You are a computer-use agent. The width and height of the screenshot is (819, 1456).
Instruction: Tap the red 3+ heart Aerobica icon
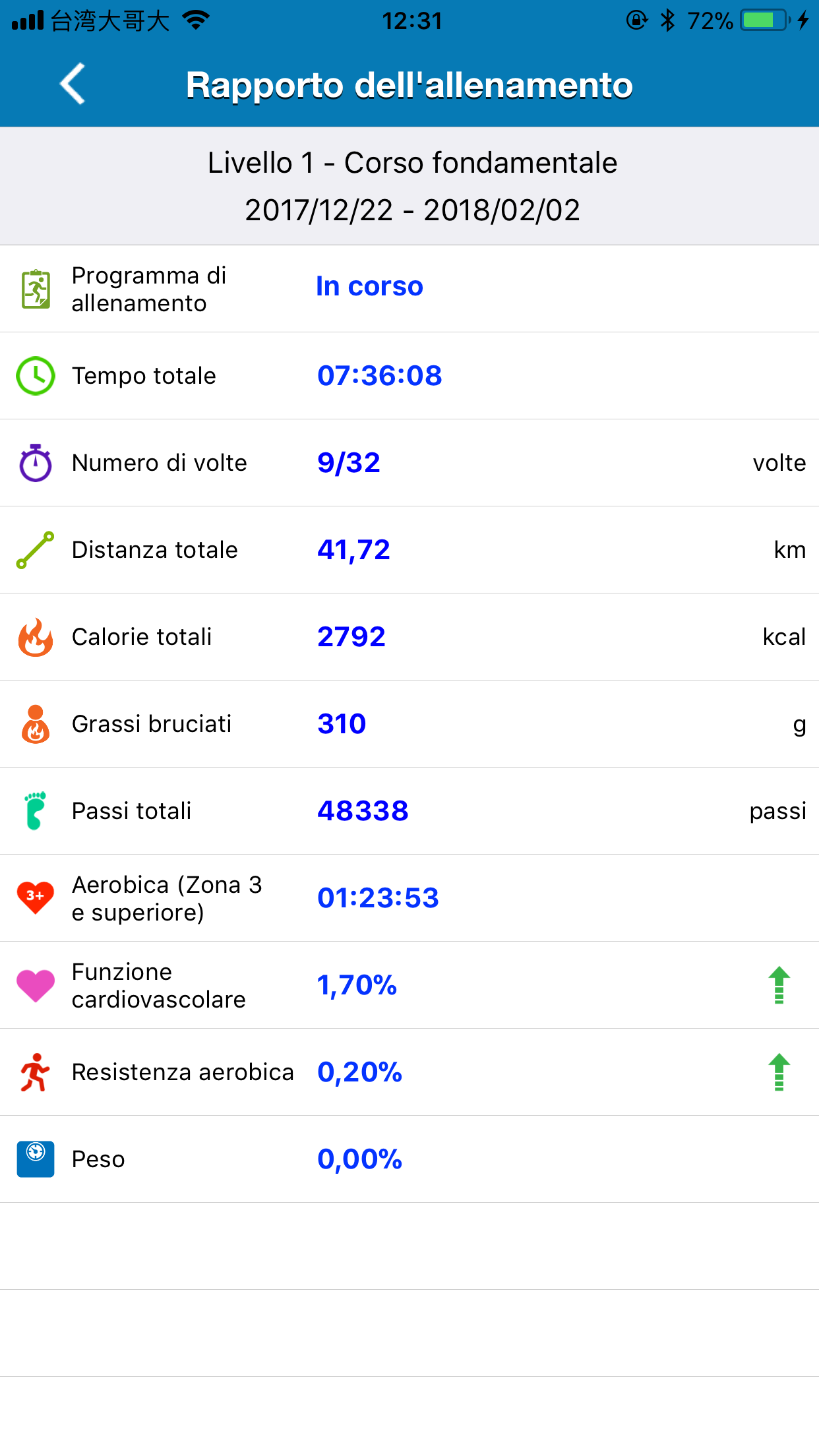click(36, 897)
